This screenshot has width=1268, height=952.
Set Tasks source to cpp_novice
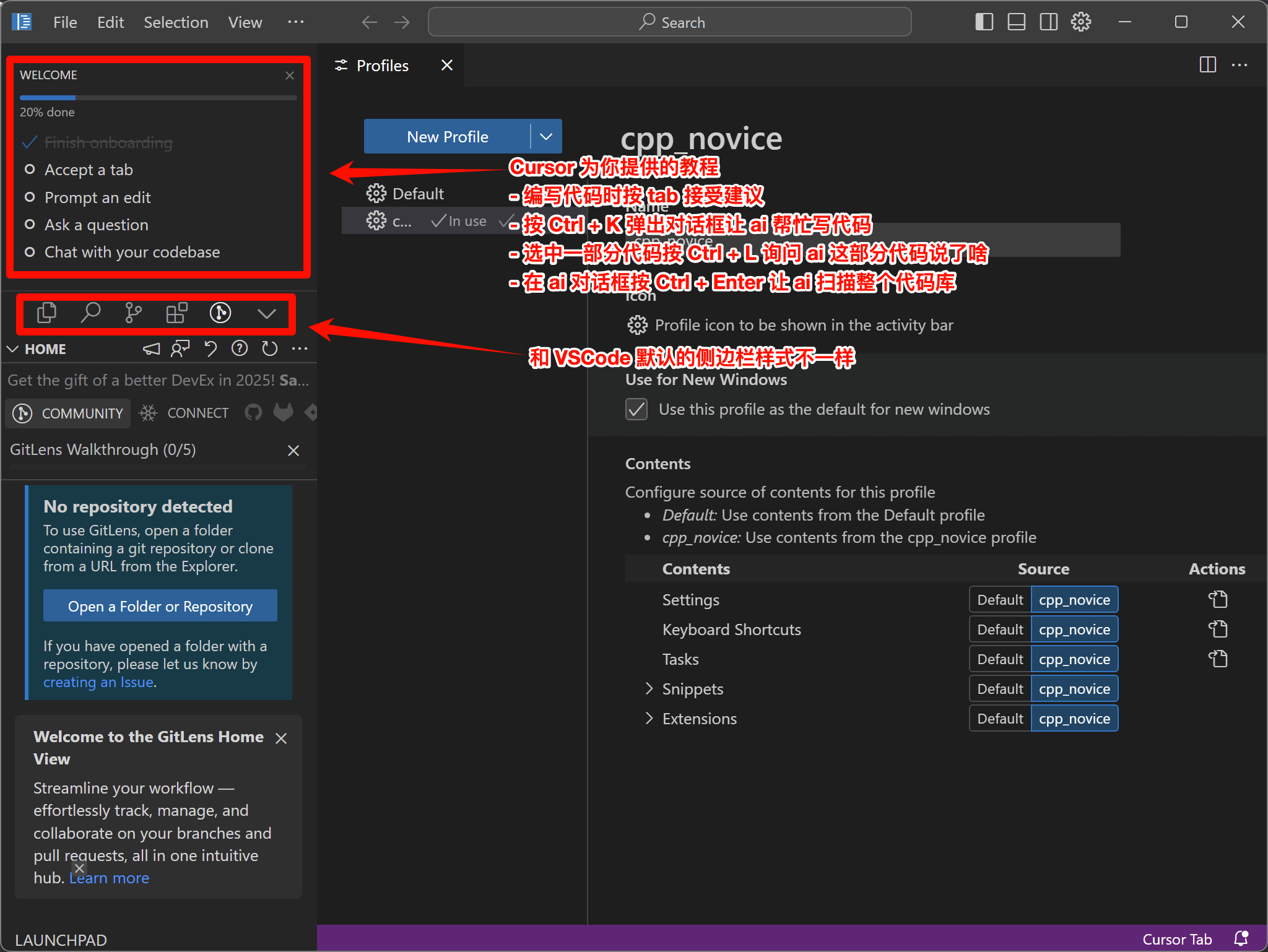coord(1074,659)
